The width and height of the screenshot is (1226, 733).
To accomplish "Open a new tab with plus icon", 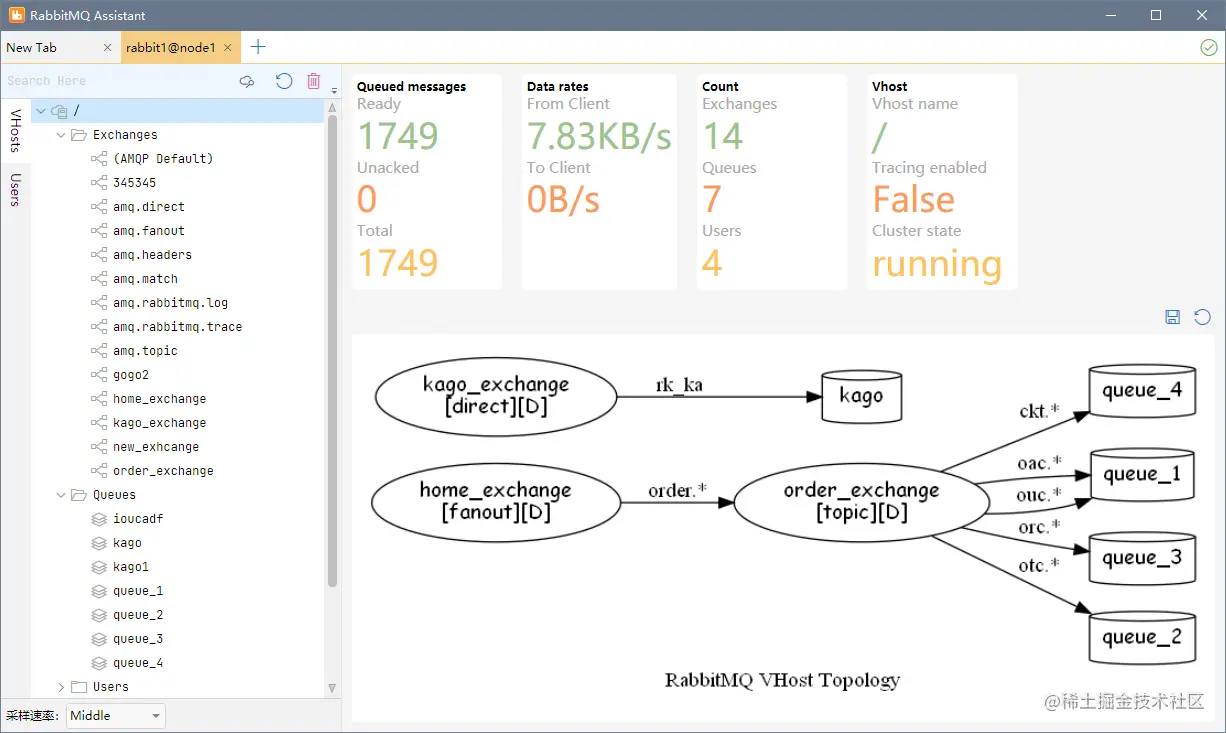I will point(258,47).
